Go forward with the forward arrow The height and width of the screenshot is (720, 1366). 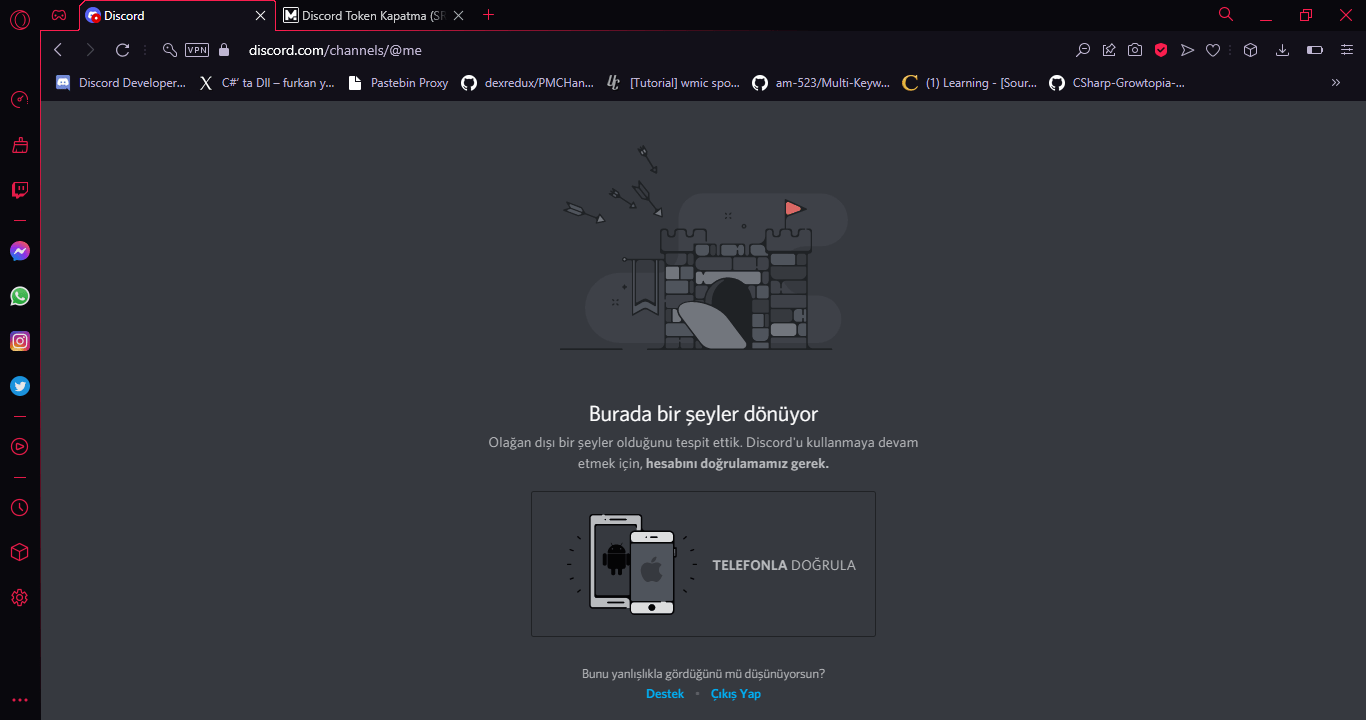point(90,50)
